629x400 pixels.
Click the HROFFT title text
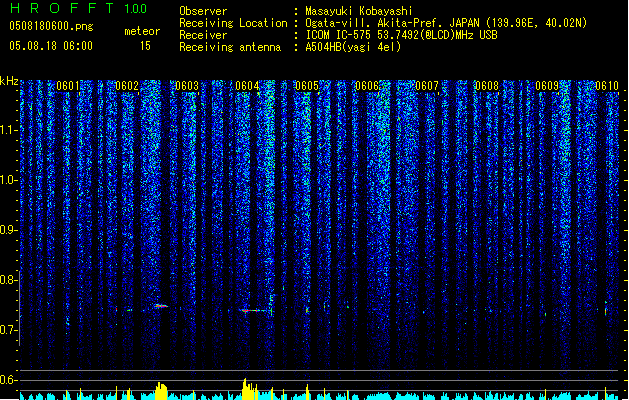62,8
